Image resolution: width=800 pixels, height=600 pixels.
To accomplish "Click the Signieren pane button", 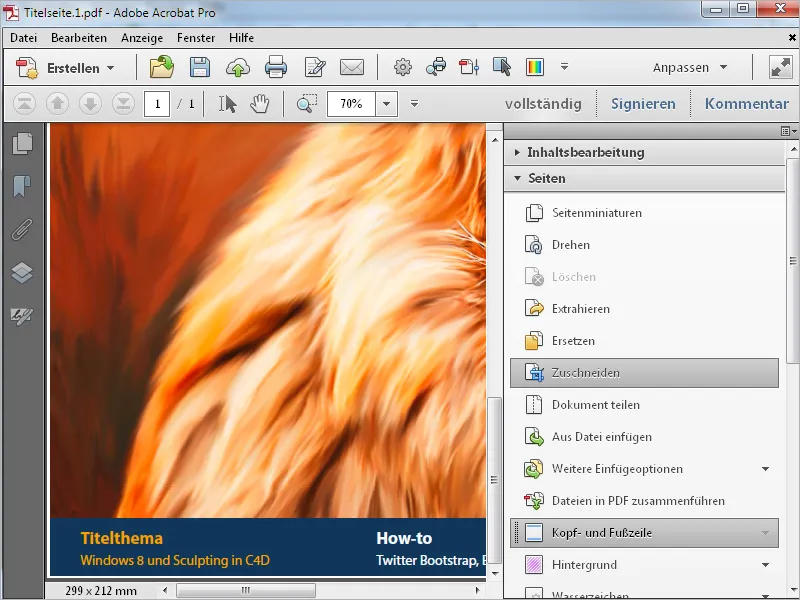I will pyautogui.click(x=643, y=104).
